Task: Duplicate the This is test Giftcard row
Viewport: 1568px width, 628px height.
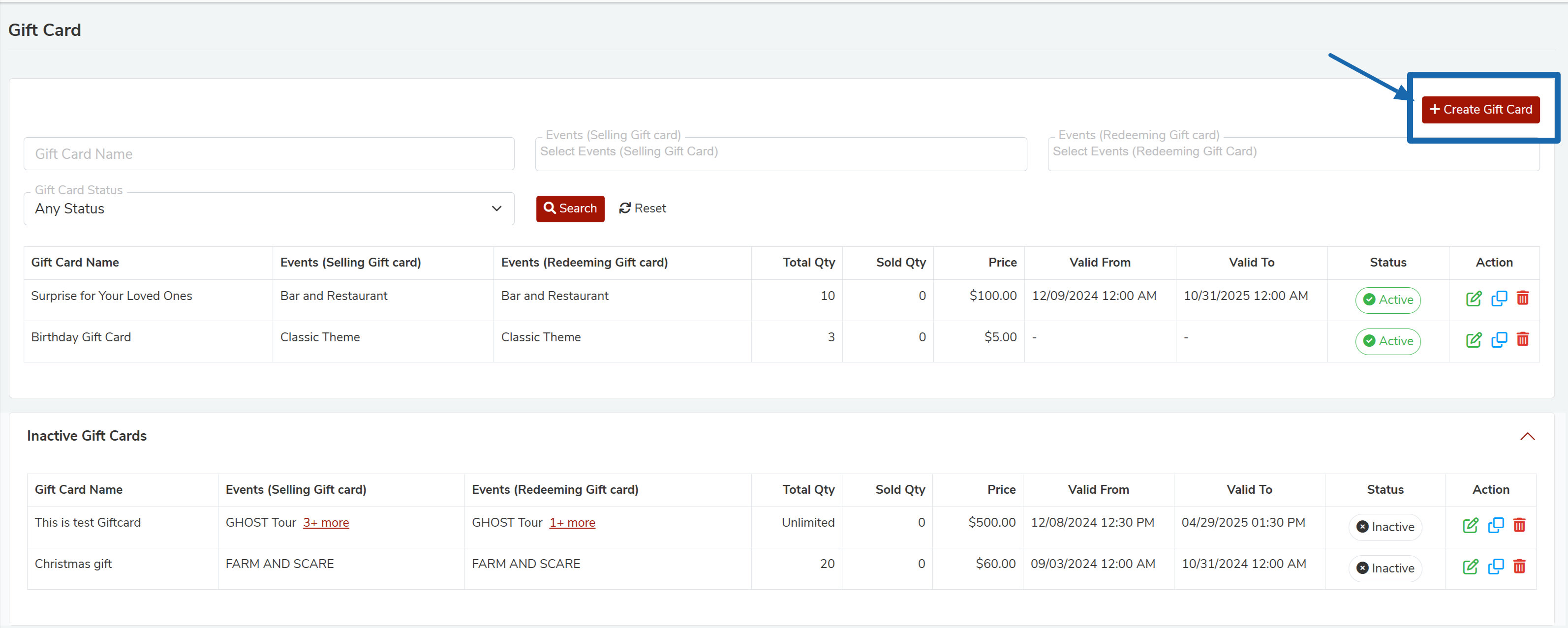Action: (1496, 526)
